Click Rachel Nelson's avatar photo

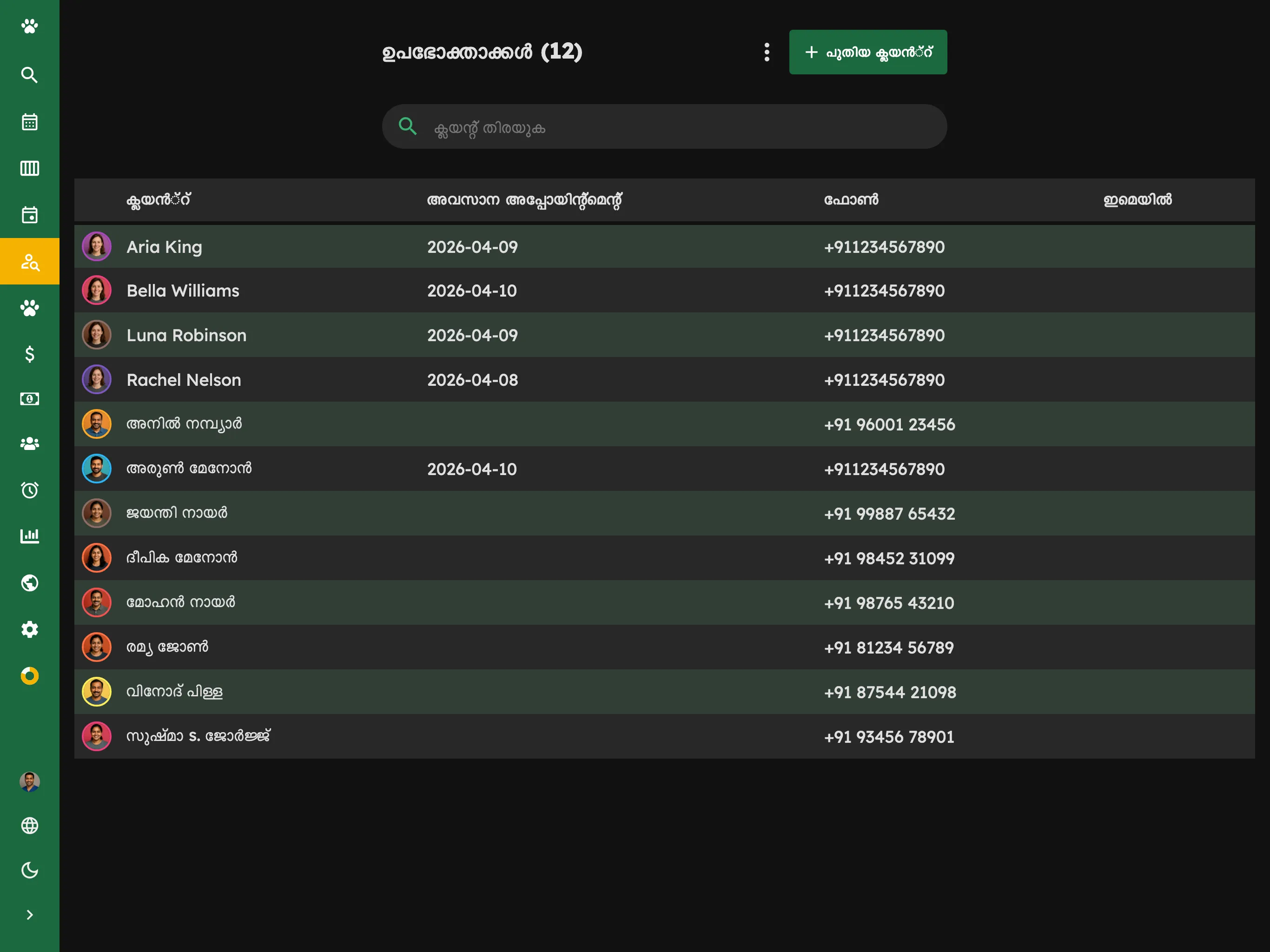point(96,379)
